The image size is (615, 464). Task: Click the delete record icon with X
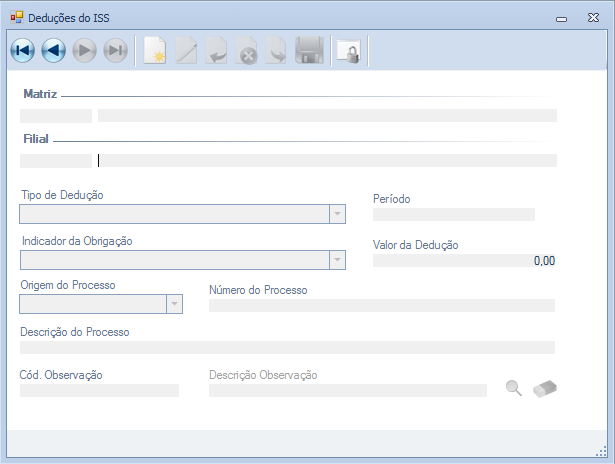click(247, 52)
